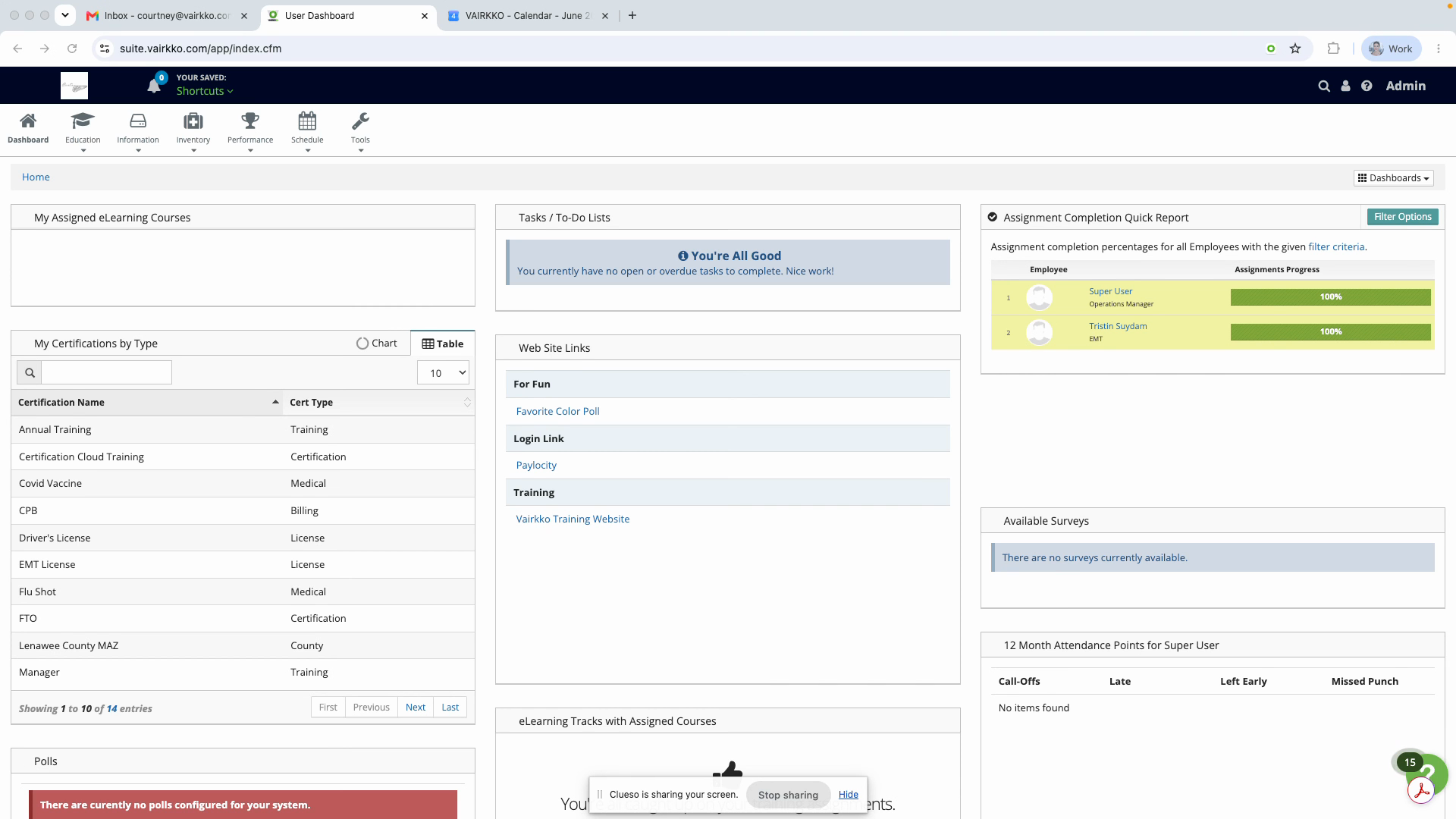Change the entries-per-page select showing 10
This screenshot has width=1456, height=819.
tap(443, 372)
